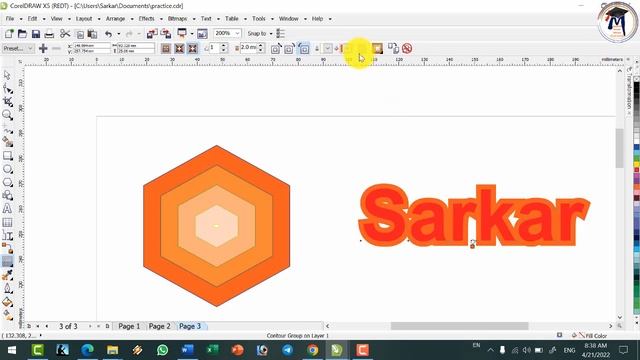Image resolution: width=640 pixels, height=360 pixels.
Task: Click the Windows Start button
Action: tap(11, 350)
